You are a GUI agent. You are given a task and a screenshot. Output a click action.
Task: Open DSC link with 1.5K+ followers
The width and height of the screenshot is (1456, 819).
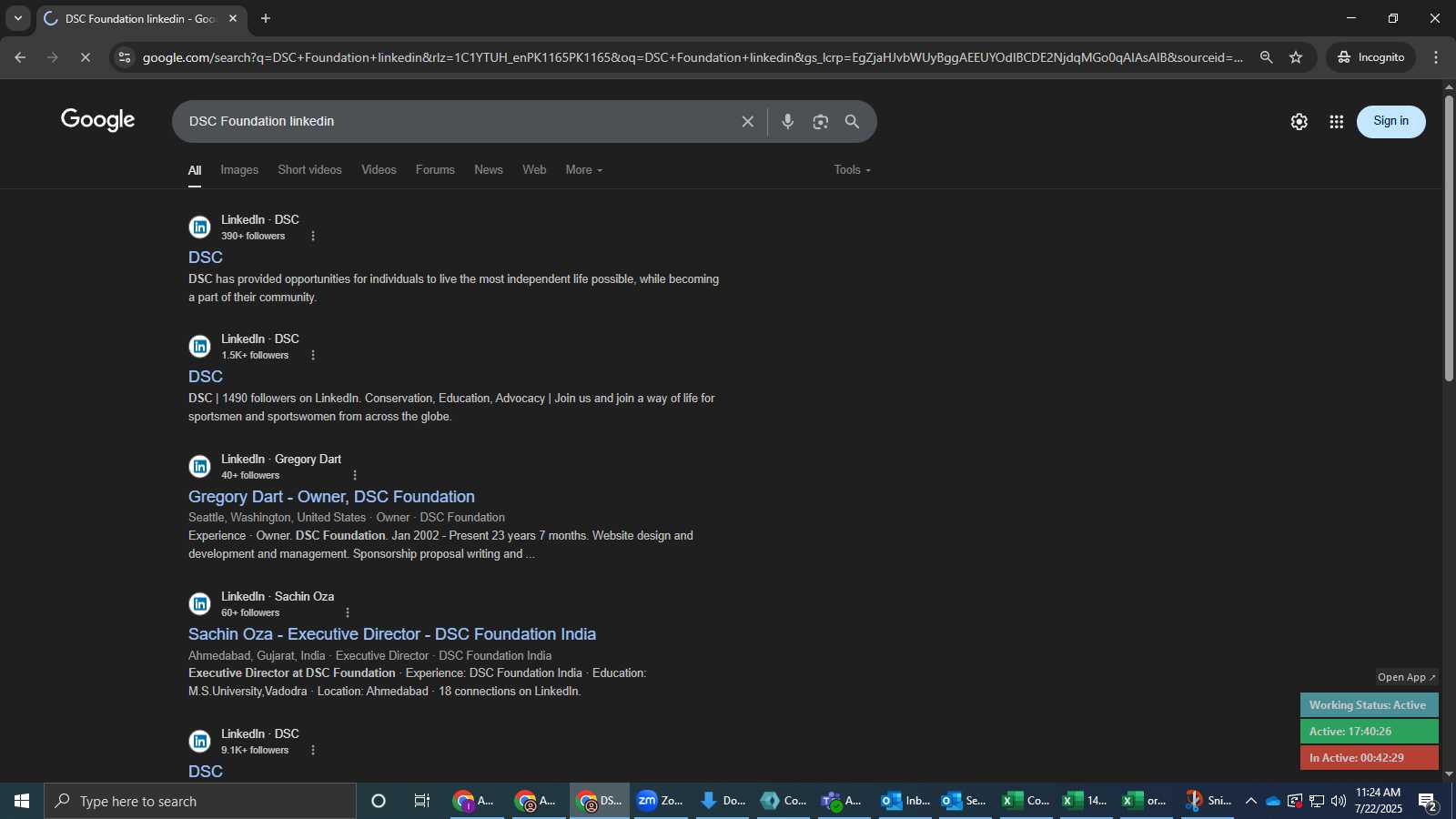206,377
